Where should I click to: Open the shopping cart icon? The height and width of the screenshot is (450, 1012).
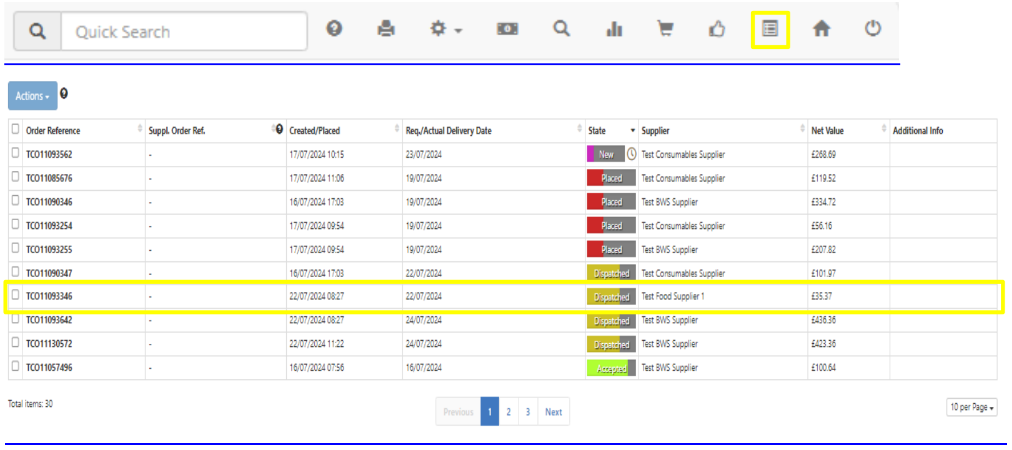664,30
